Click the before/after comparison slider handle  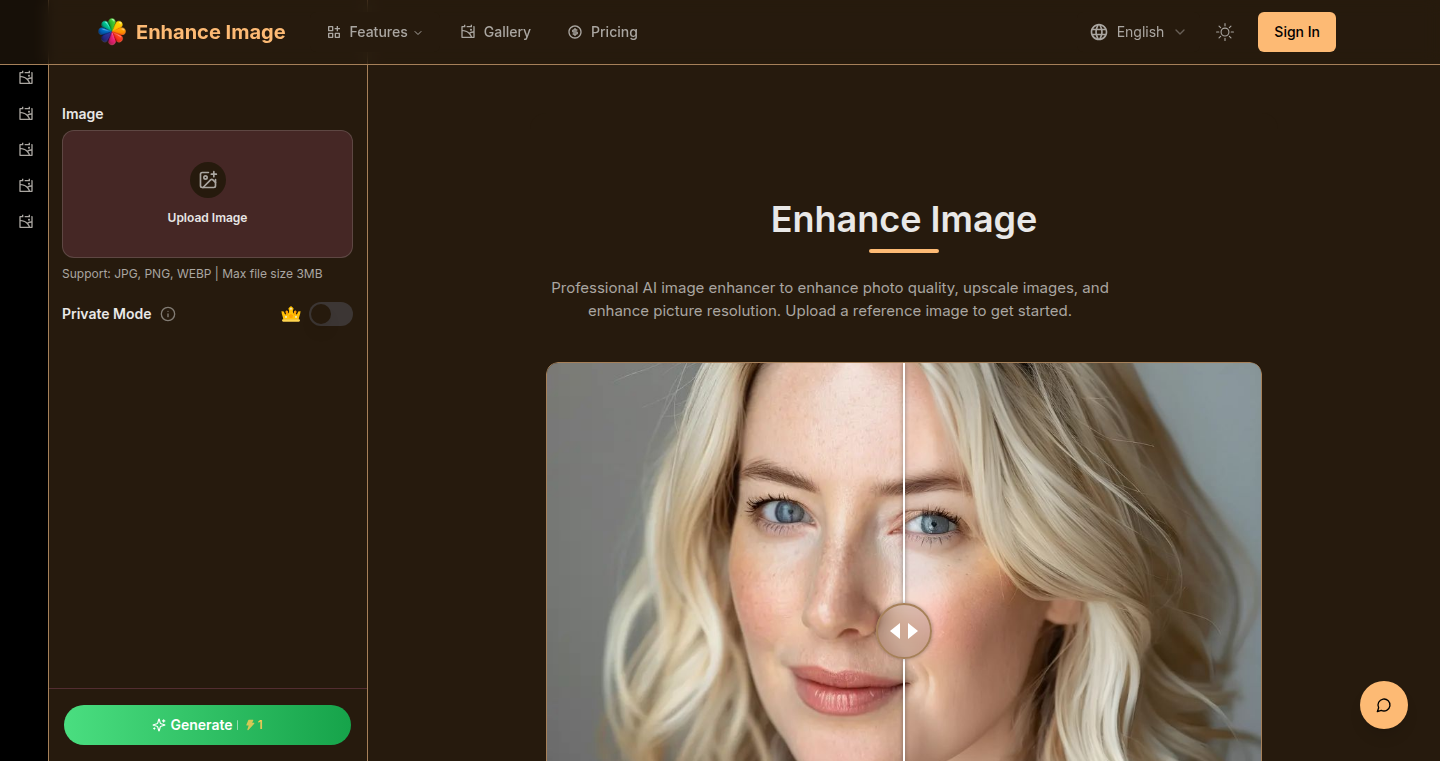[x=904, y=631]
